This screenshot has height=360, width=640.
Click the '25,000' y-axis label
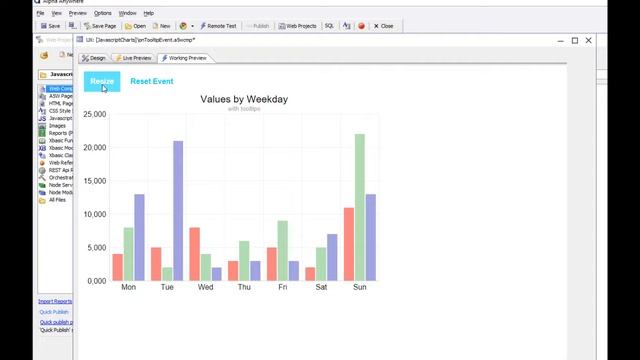click(x=95, y=114)
